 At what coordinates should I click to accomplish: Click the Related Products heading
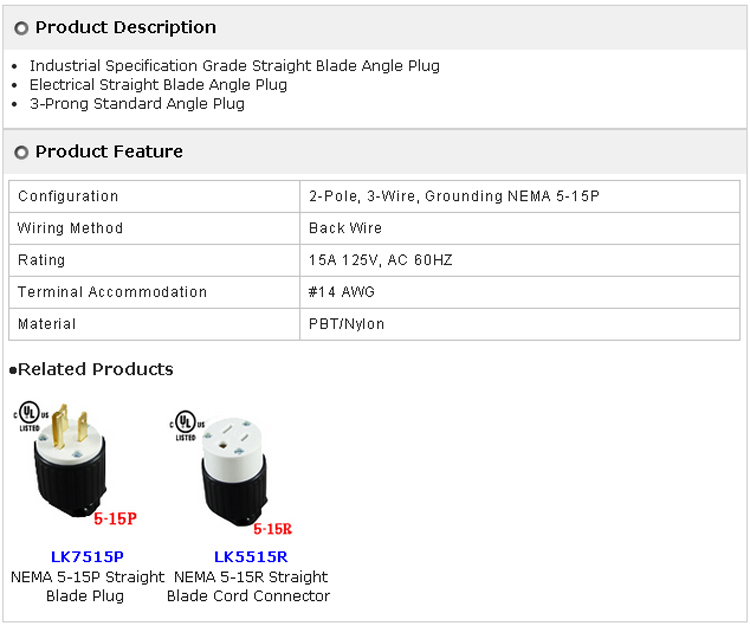95,369
